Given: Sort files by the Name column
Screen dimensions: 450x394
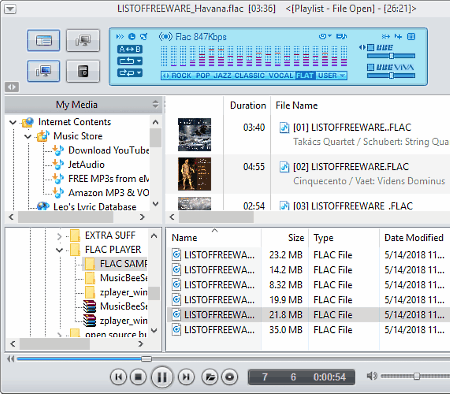Looking at the screenshot, I should [x=184, y=238].
